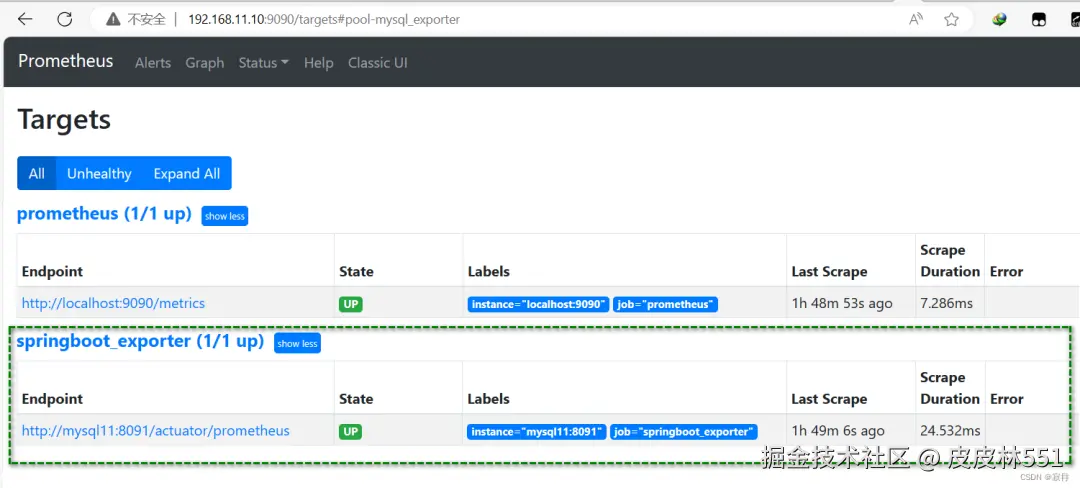
Task: Click the job="prometheus" label badge
Action: pyautogui.click(x=665, y=304)
